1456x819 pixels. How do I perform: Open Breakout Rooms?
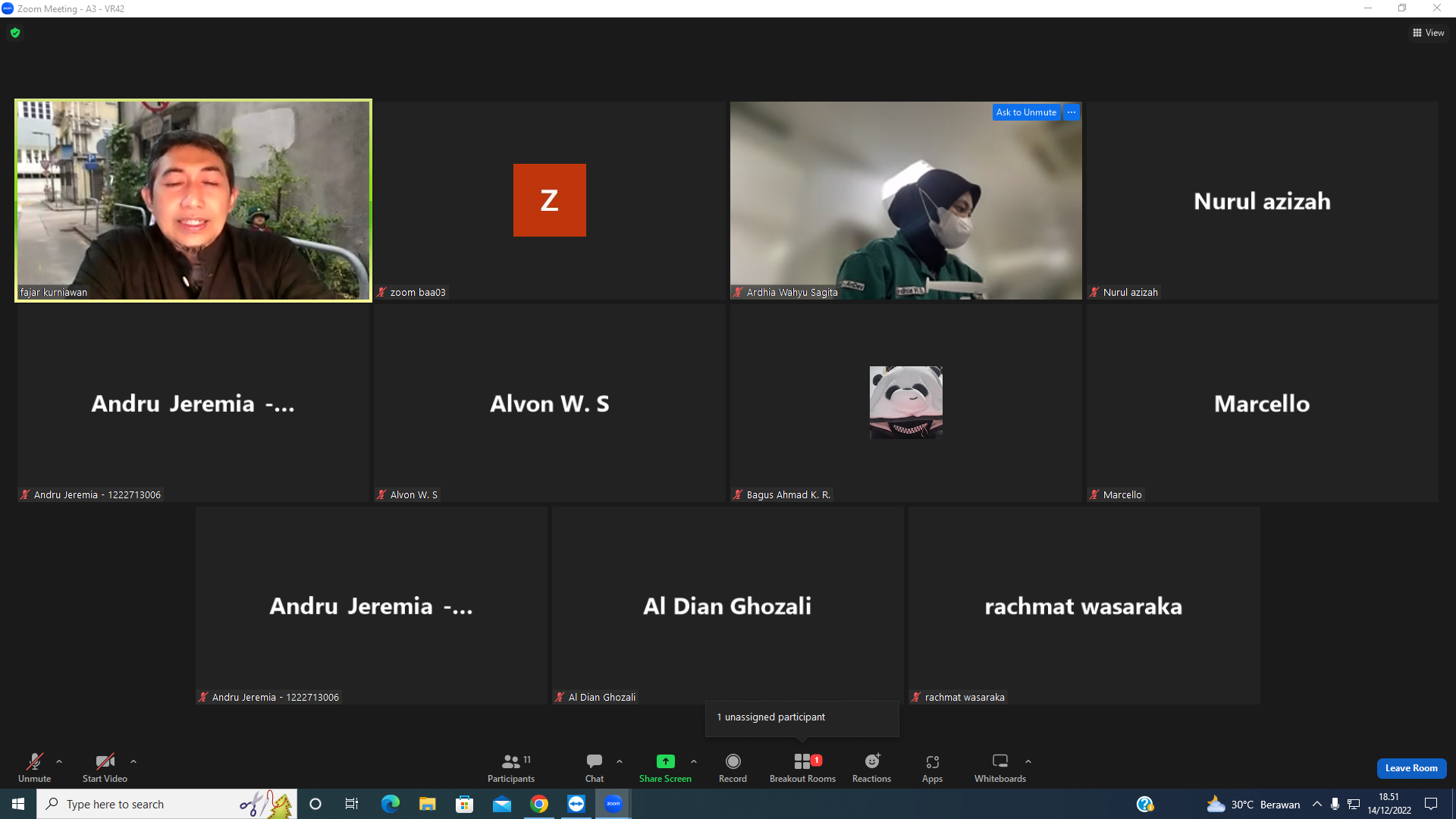802,767
